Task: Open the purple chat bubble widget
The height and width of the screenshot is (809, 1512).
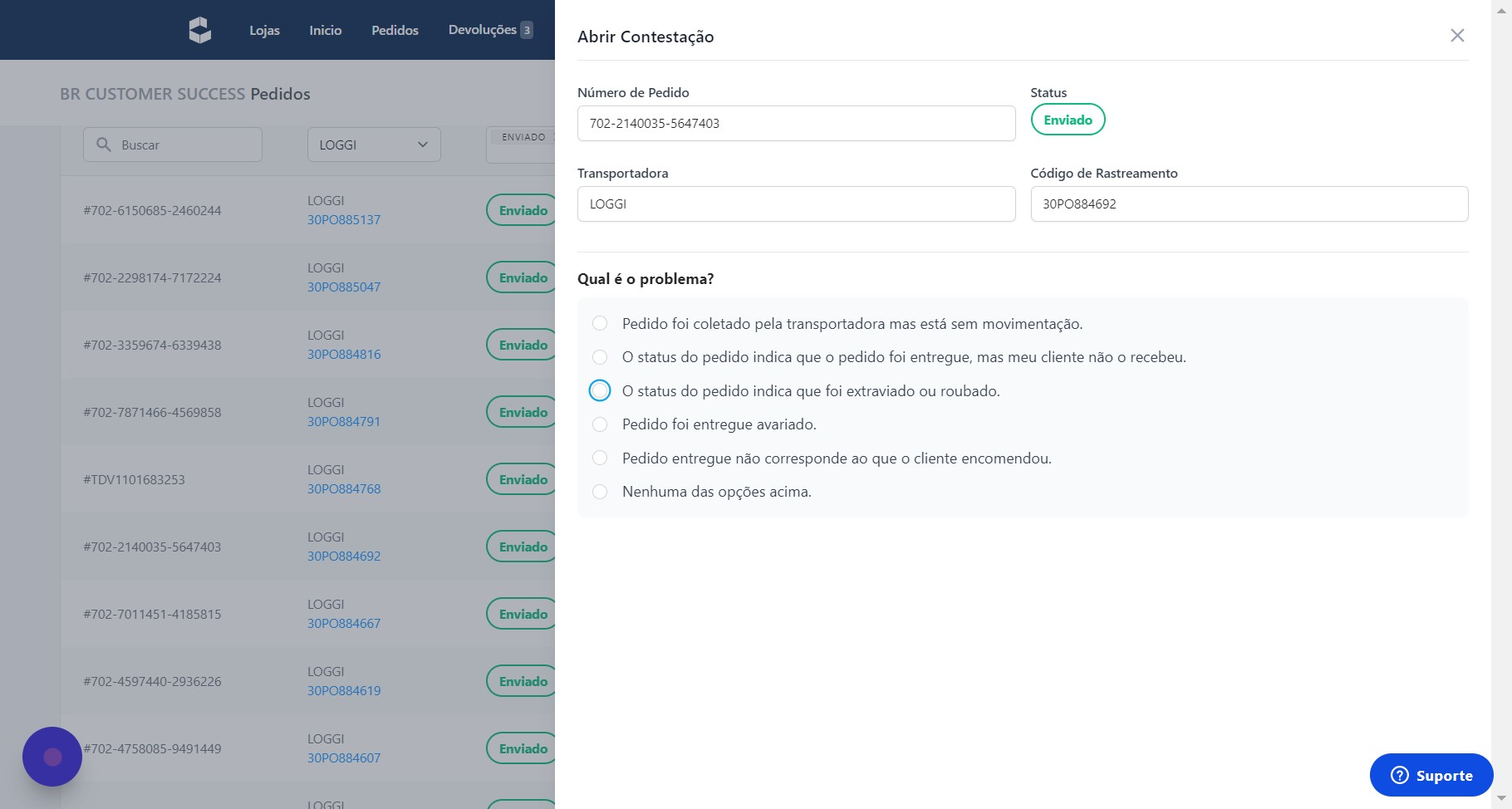Action: [52, 757]
